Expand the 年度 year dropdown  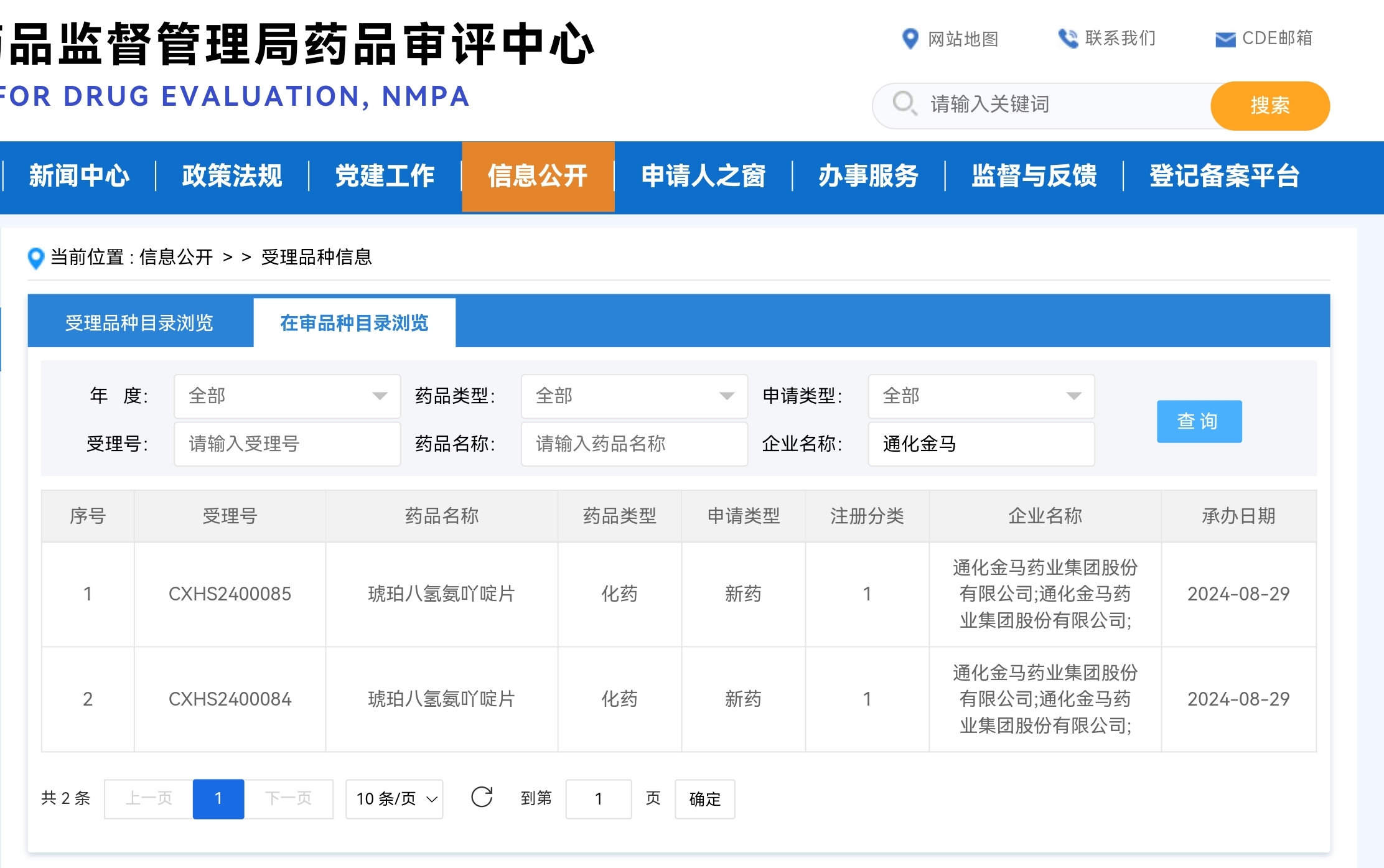(x=287, y=396)
